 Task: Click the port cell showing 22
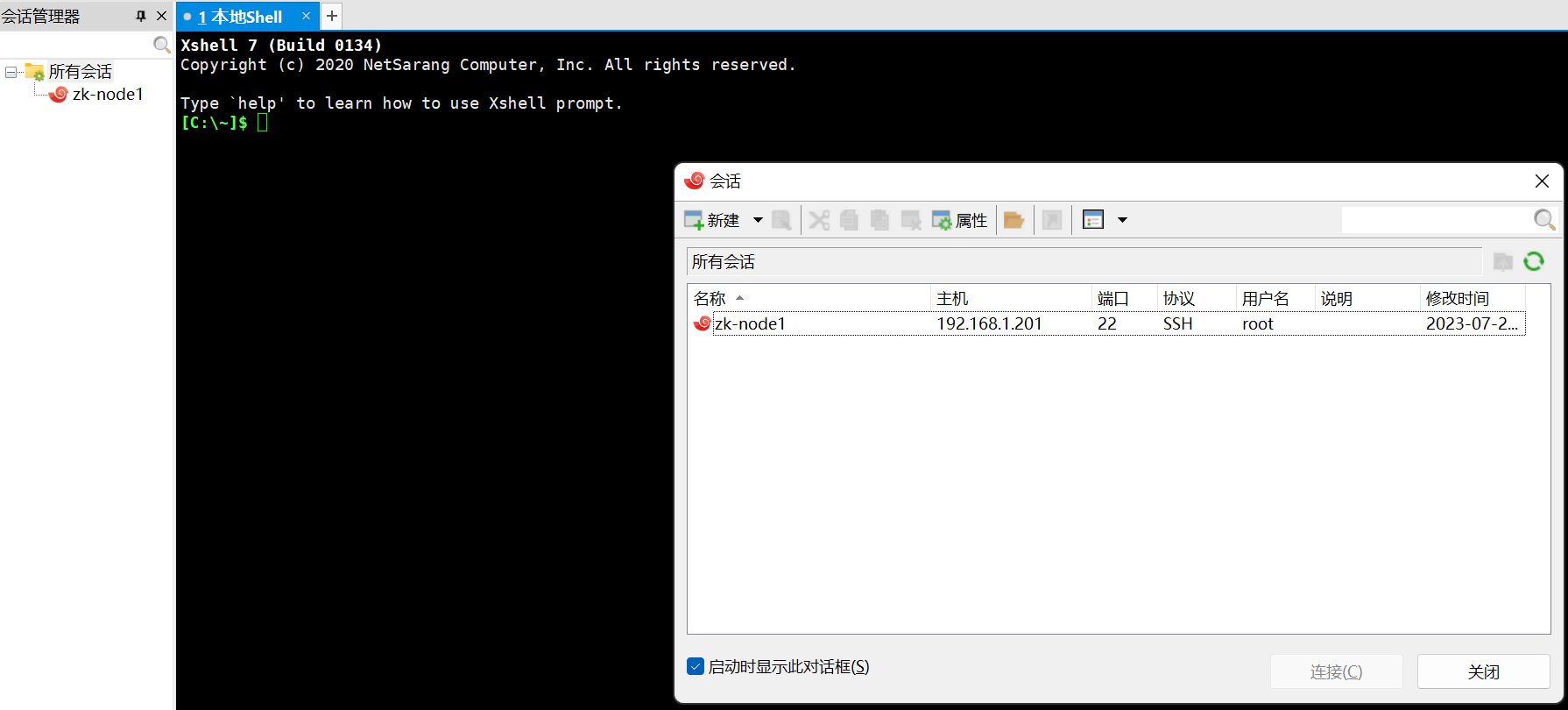pos(1107,323)
